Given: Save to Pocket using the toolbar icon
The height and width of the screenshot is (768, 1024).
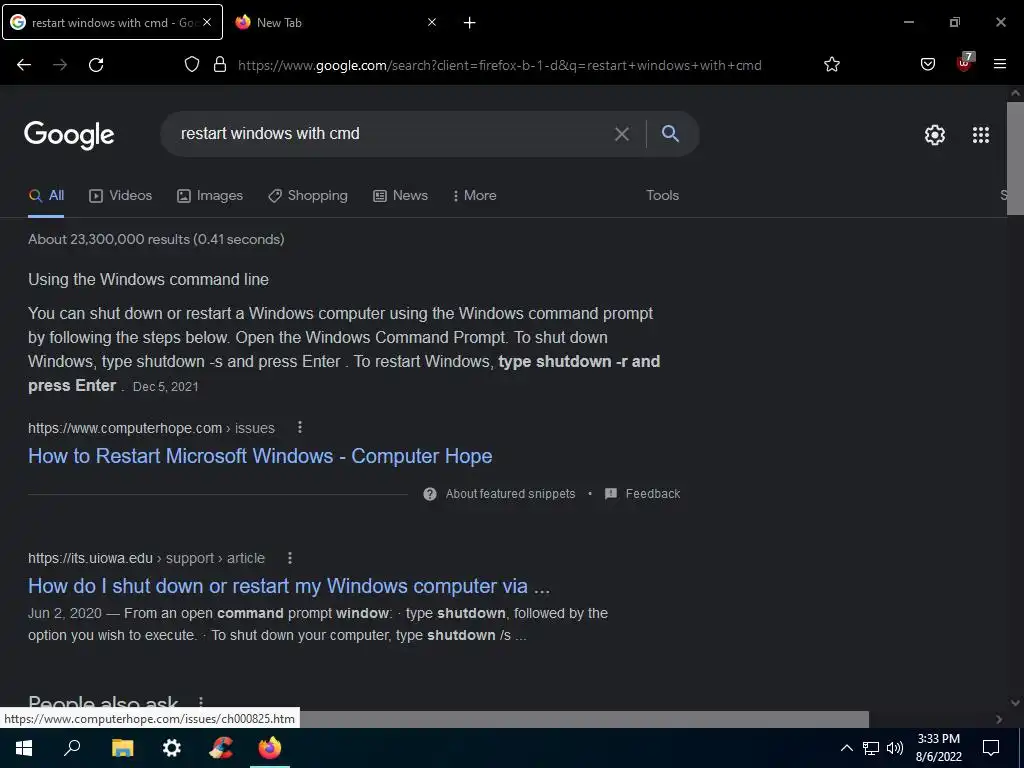Looking at the screenshot, I should coord(927,65).
